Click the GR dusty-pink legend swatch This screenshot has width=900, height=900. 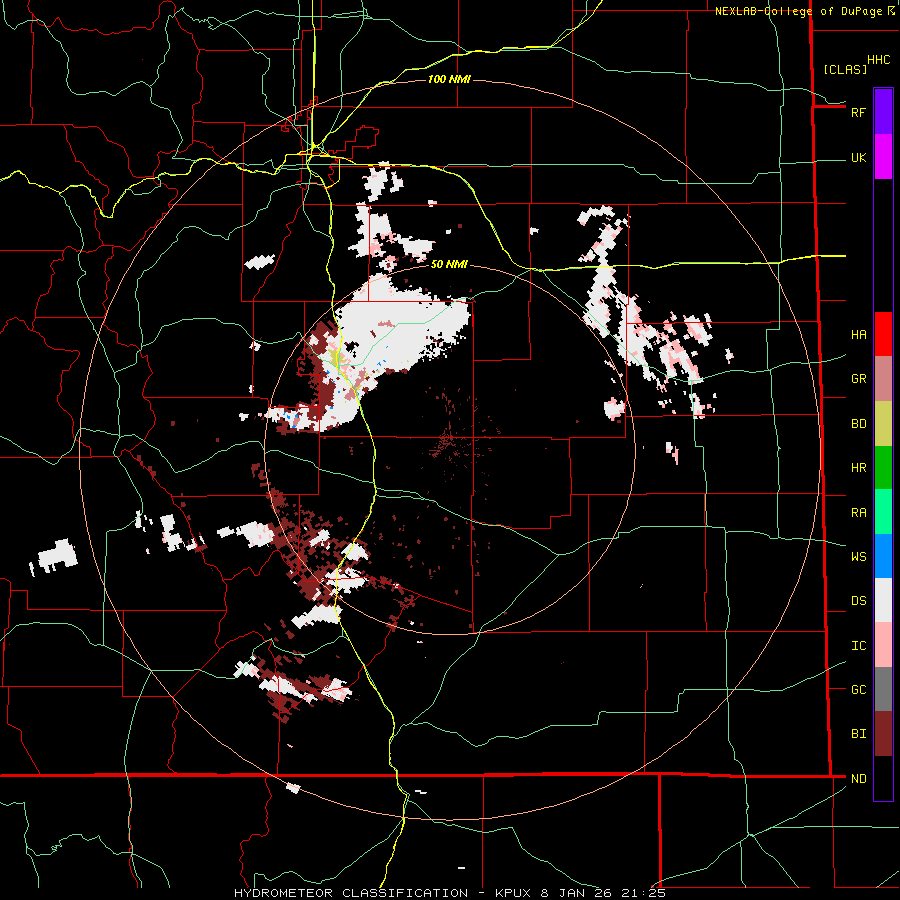tap(883, 379)
